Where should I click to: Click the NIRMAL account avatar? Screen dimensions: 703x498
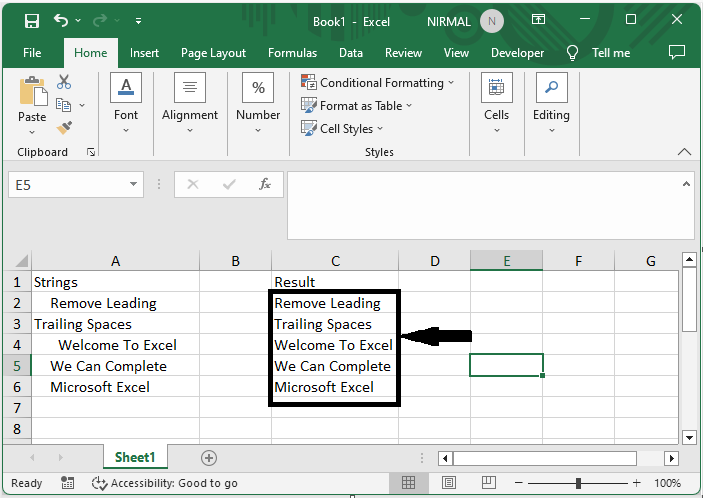[x=492, y=21]
